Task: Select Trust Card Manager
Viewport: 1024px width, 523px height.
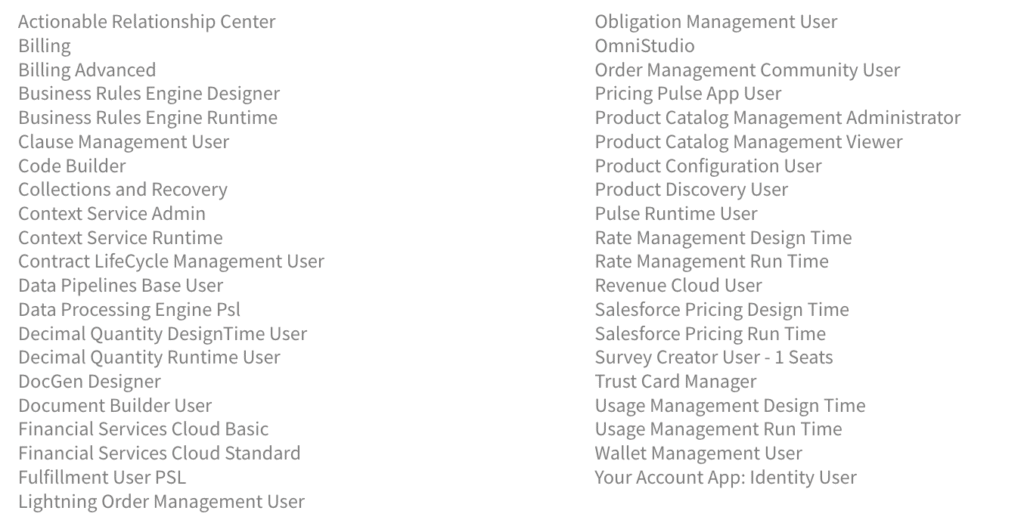Action: pyautogui.click(x=675, y=382)
